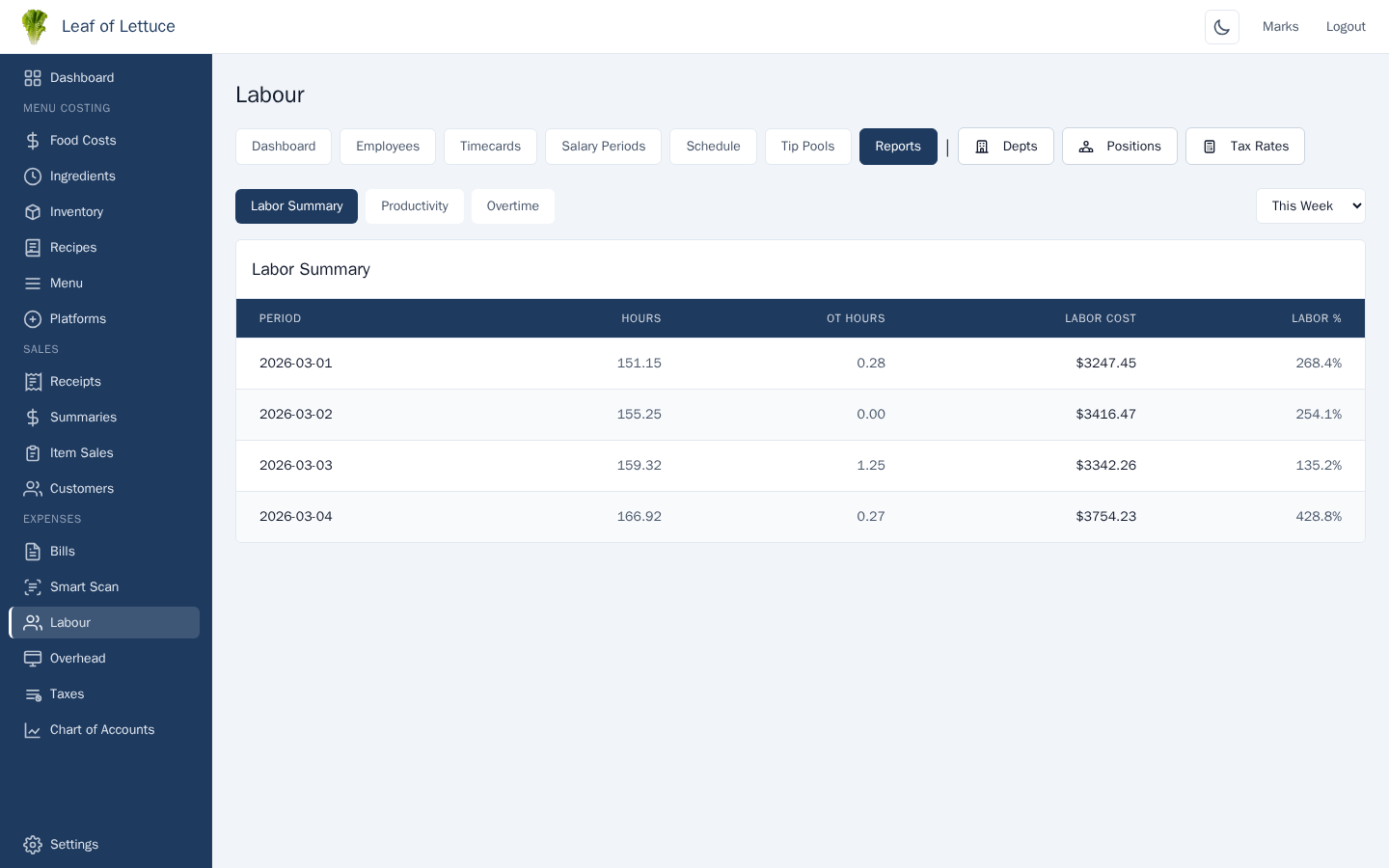The image size is (1389, 868).
Task: Go to Salary Periods tab
Action: (x=603, y=147)
